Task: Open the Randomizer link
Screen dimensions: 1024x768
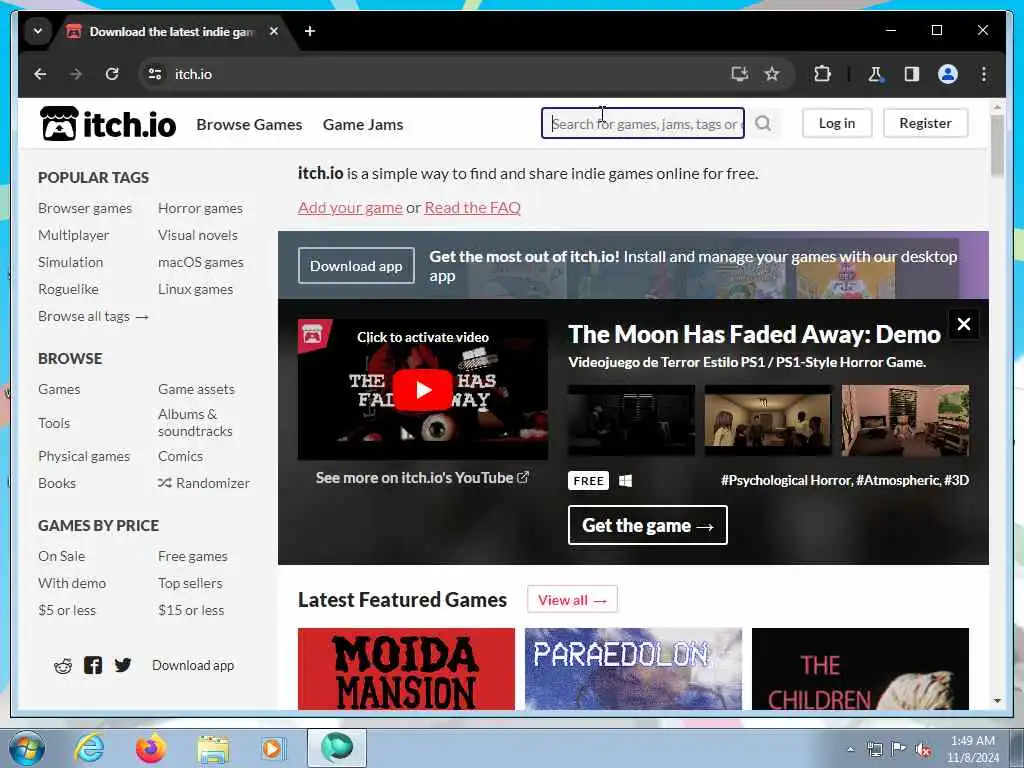Action: [204, 483]
